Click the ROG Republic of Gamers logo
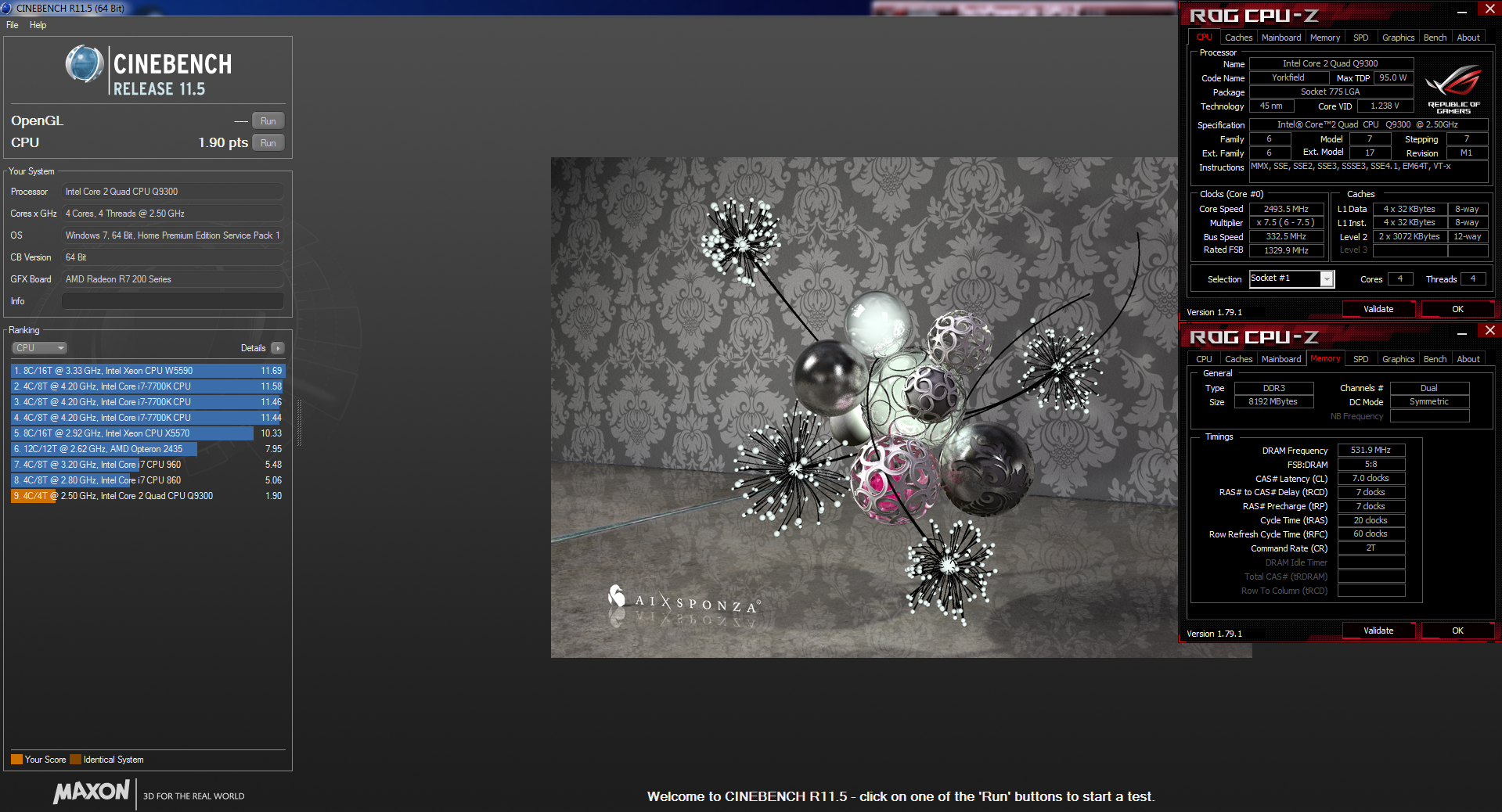This screenshot has height=812, width=1502. 1453,89
